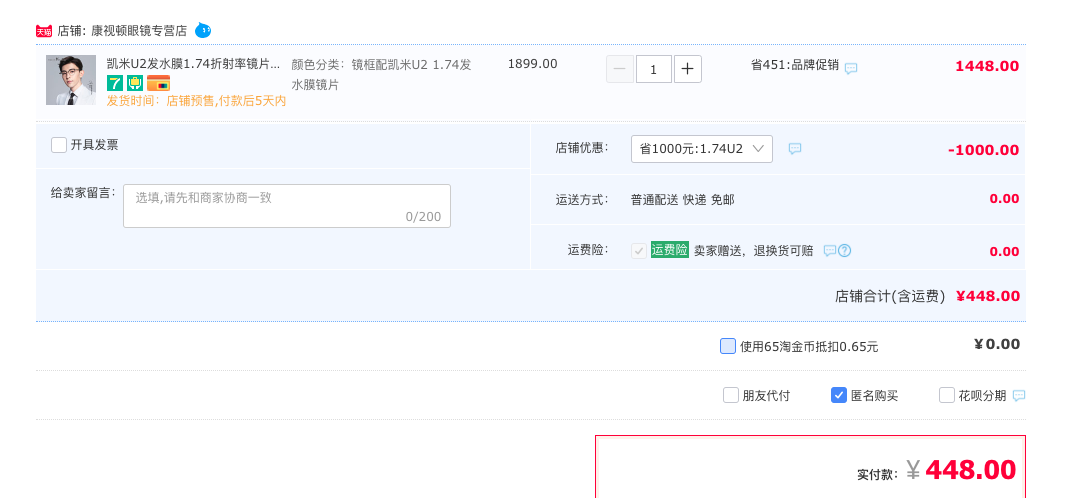The height and width of the screenshot is (498, 1072).
Task: Open store link 康视顿眼镜专营店
Action: coord(139,31)
